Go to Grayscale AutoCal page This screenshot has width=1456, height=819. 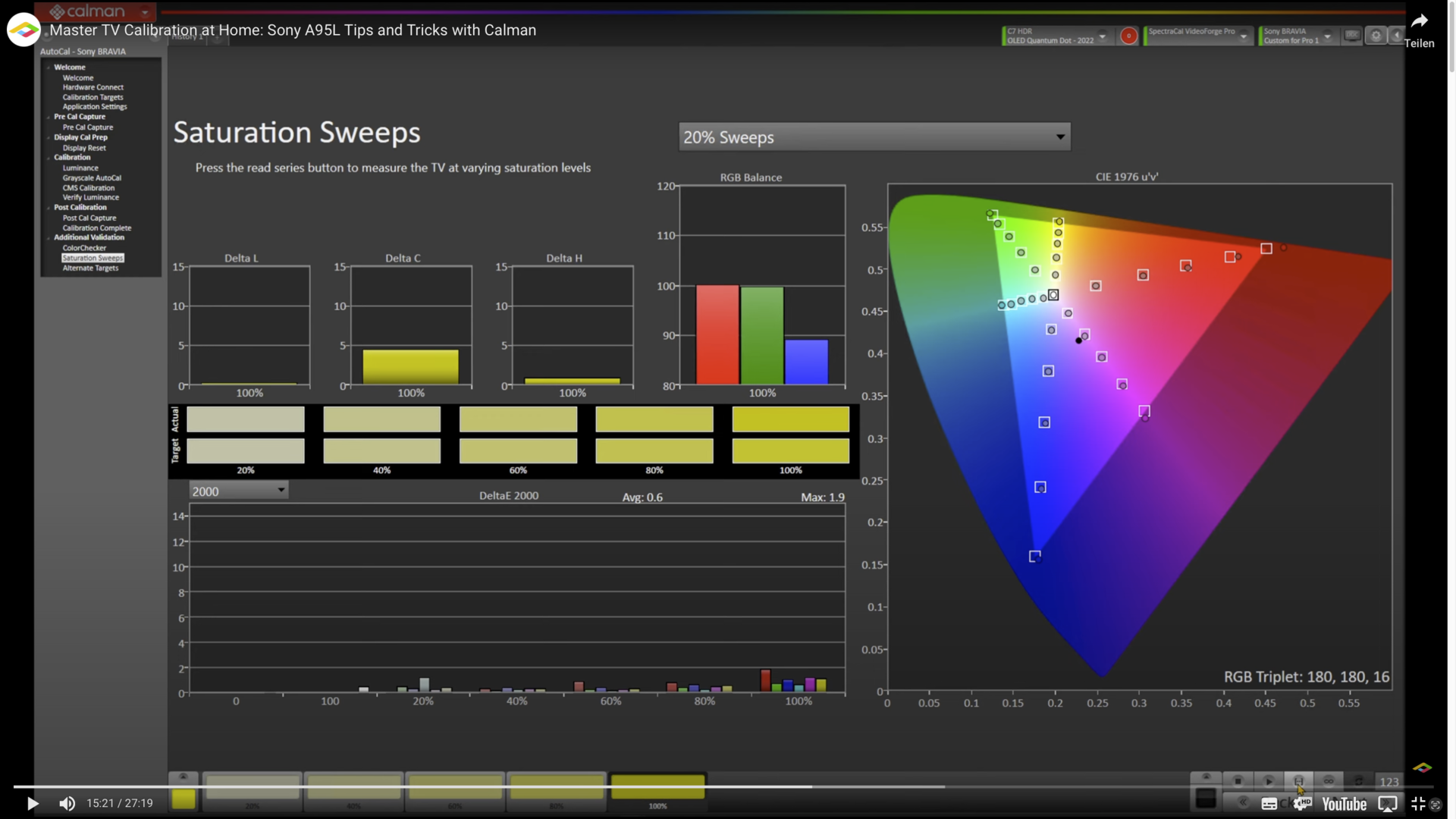(92, 178)
